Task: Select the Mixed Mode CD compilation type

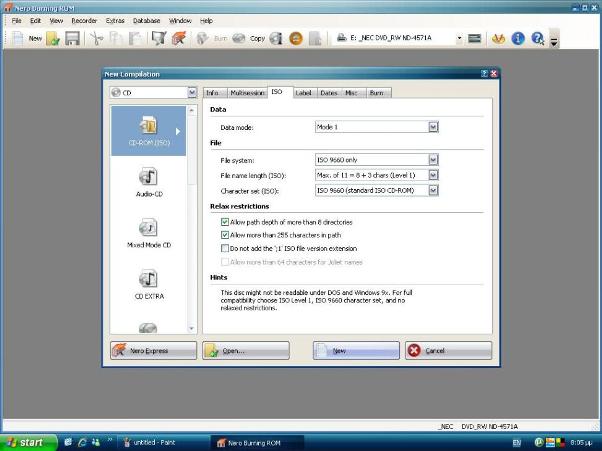Action: point(149,233)
